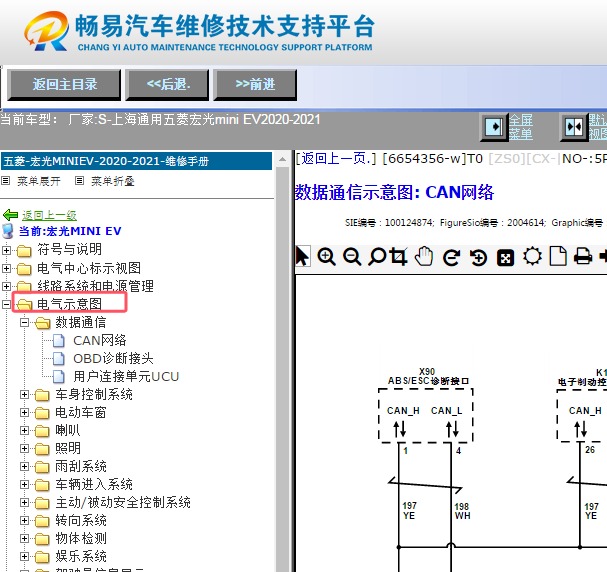The height and width of the screenshot is (572, 607).
Task: Select the 电气示意图 folder label
Action: pos(70,304)
